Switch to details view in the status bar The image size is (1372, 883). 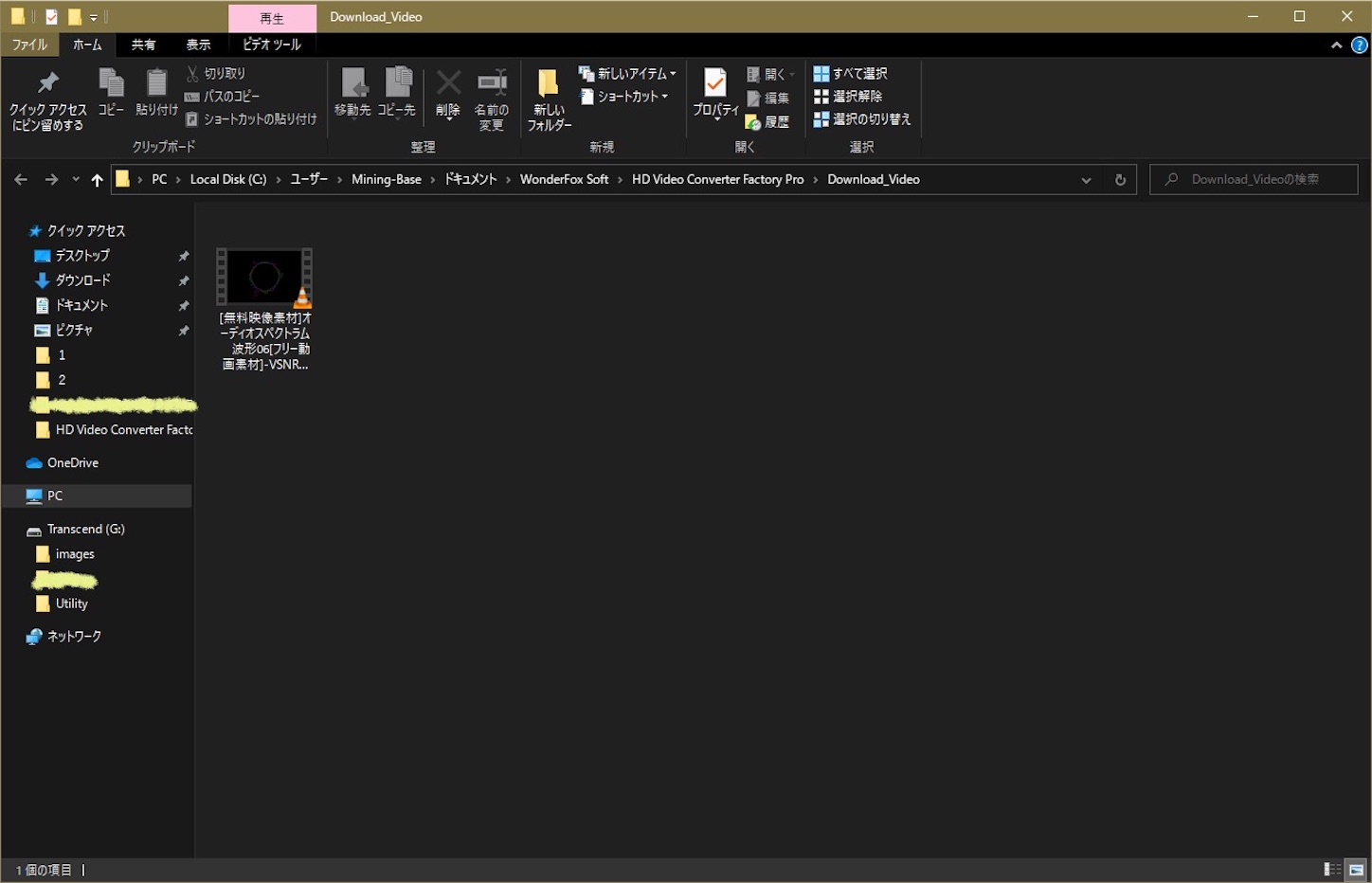pyautogui.click(x=1332, y=869)
